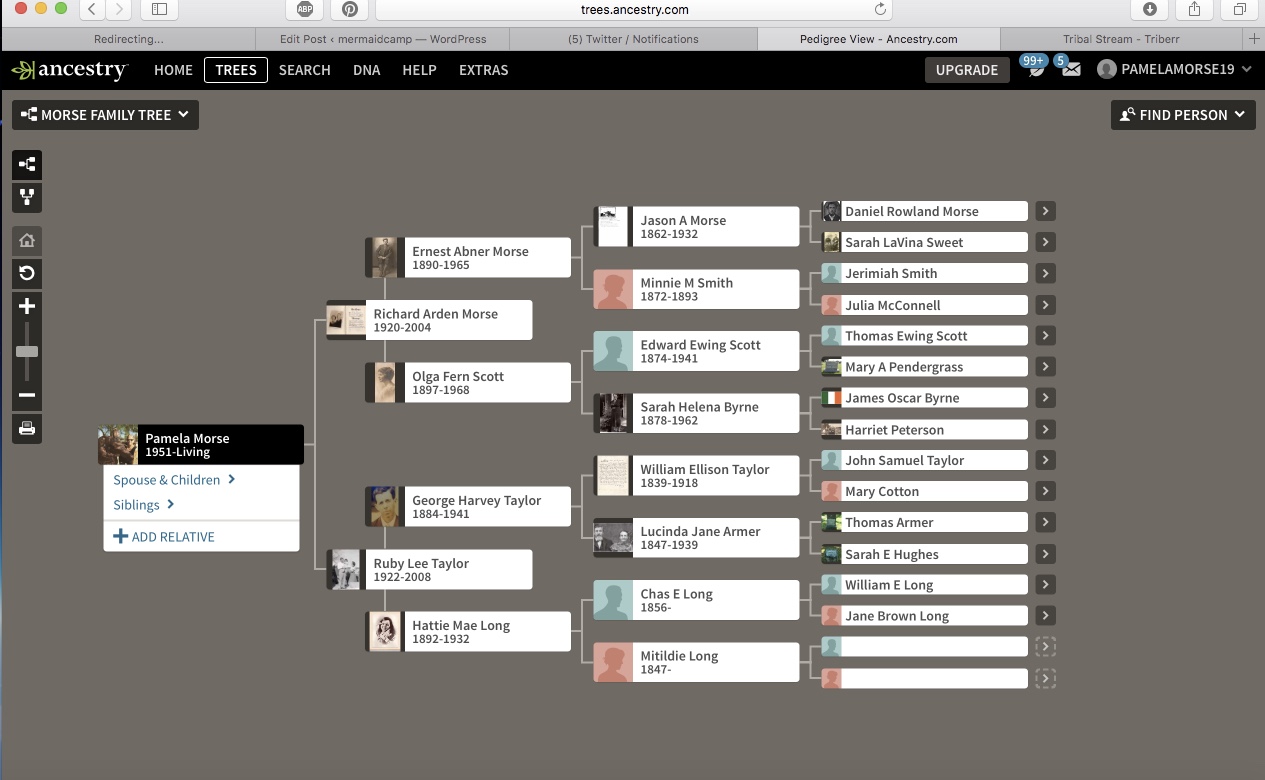This screenshot has height=780, width=1265.
Task: Open the Morse Family Tree dropdown
Action: (105, 115)
